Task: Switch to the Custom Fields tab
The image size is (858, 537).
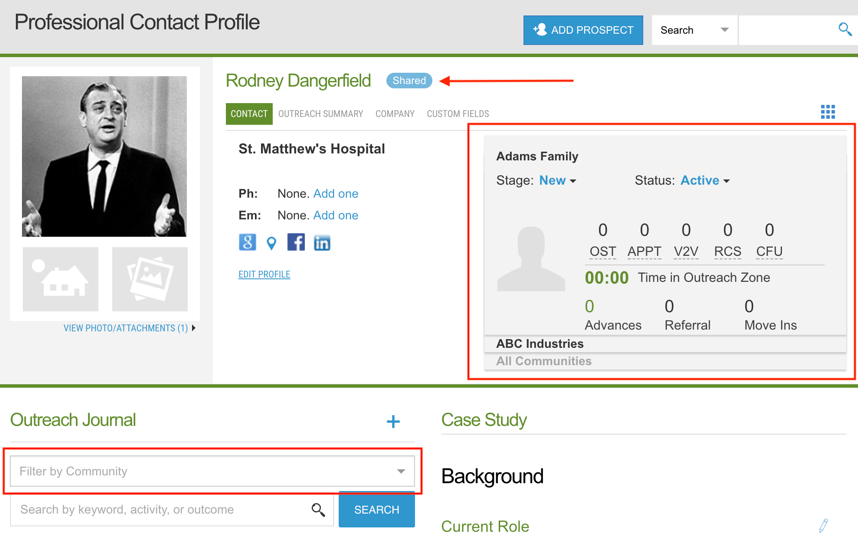Action: pos(458,114)
